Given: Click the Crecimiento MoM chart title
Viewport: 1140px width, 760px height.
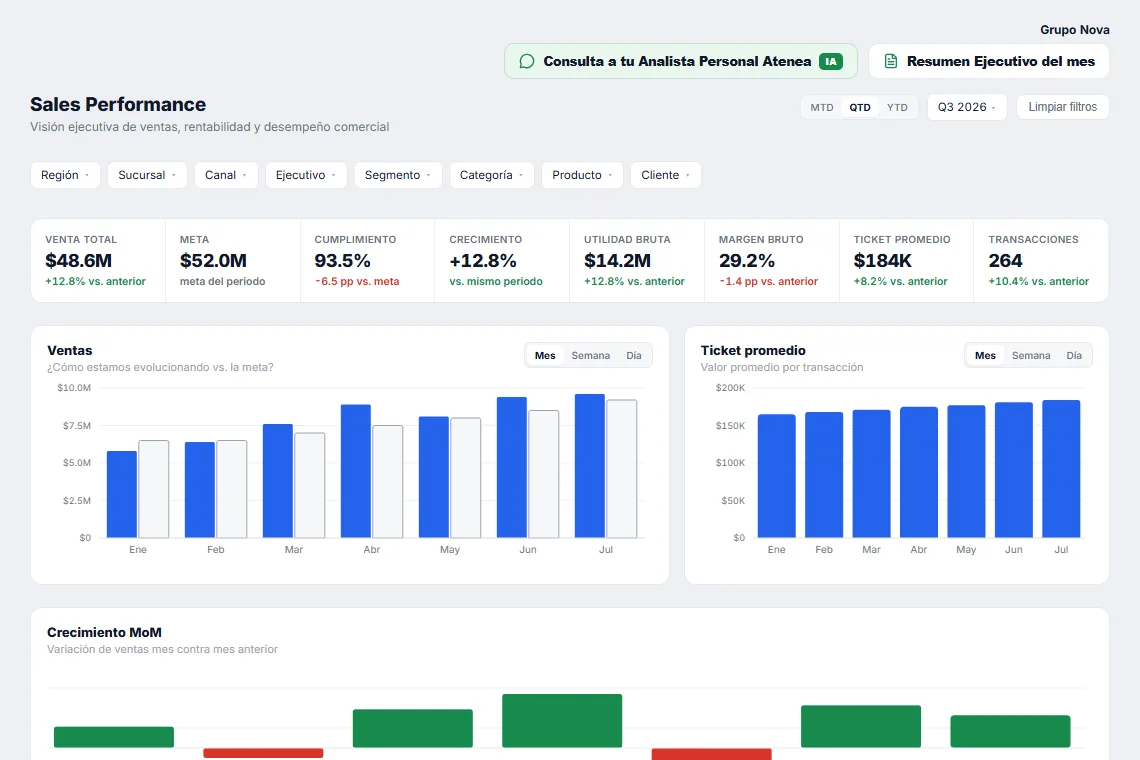Looking at the screenshot, I should (105, 633).
